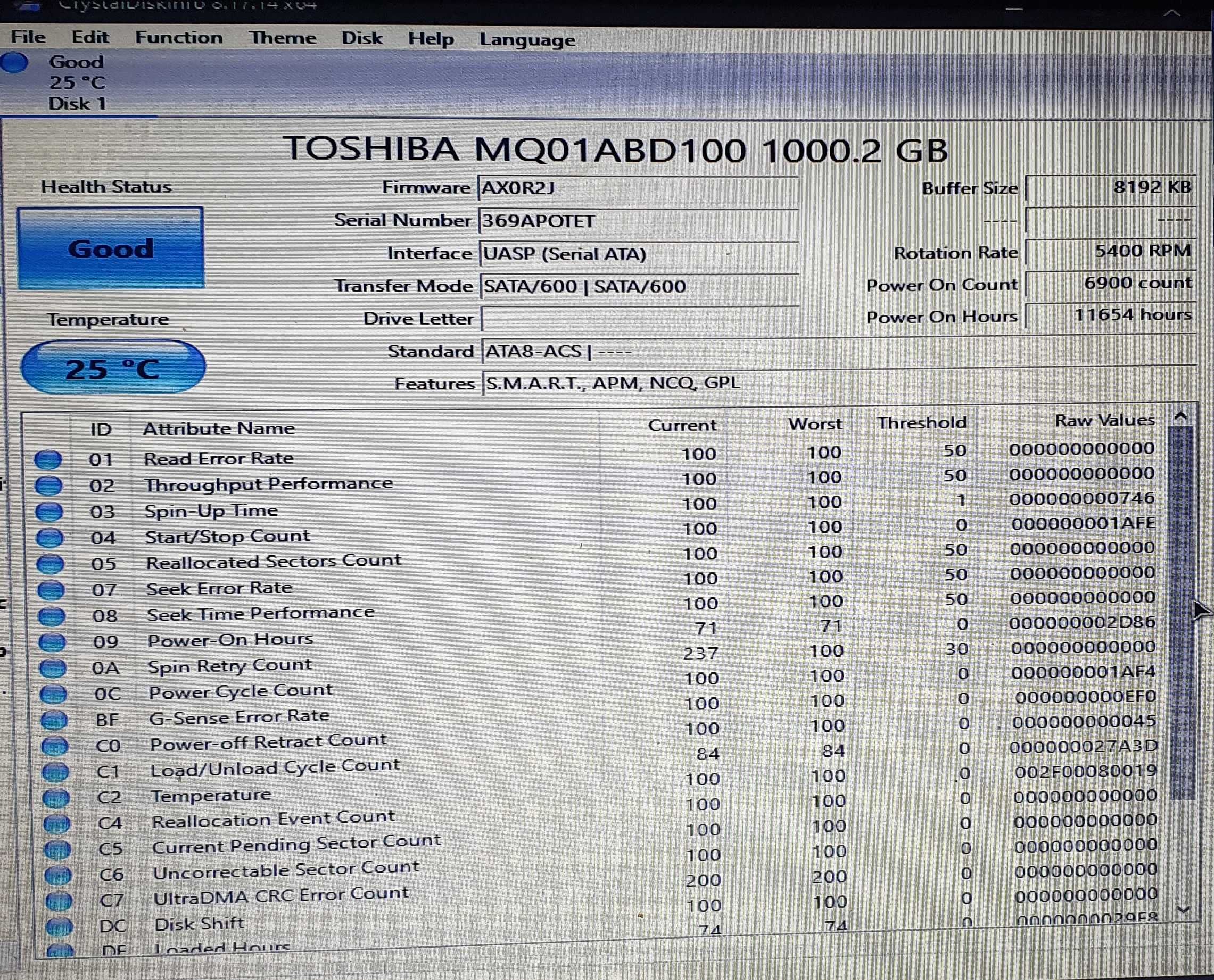Select the Power Cycle Count attribute name
Viewport: 1214px width, 980px height.
coord(241,692)
